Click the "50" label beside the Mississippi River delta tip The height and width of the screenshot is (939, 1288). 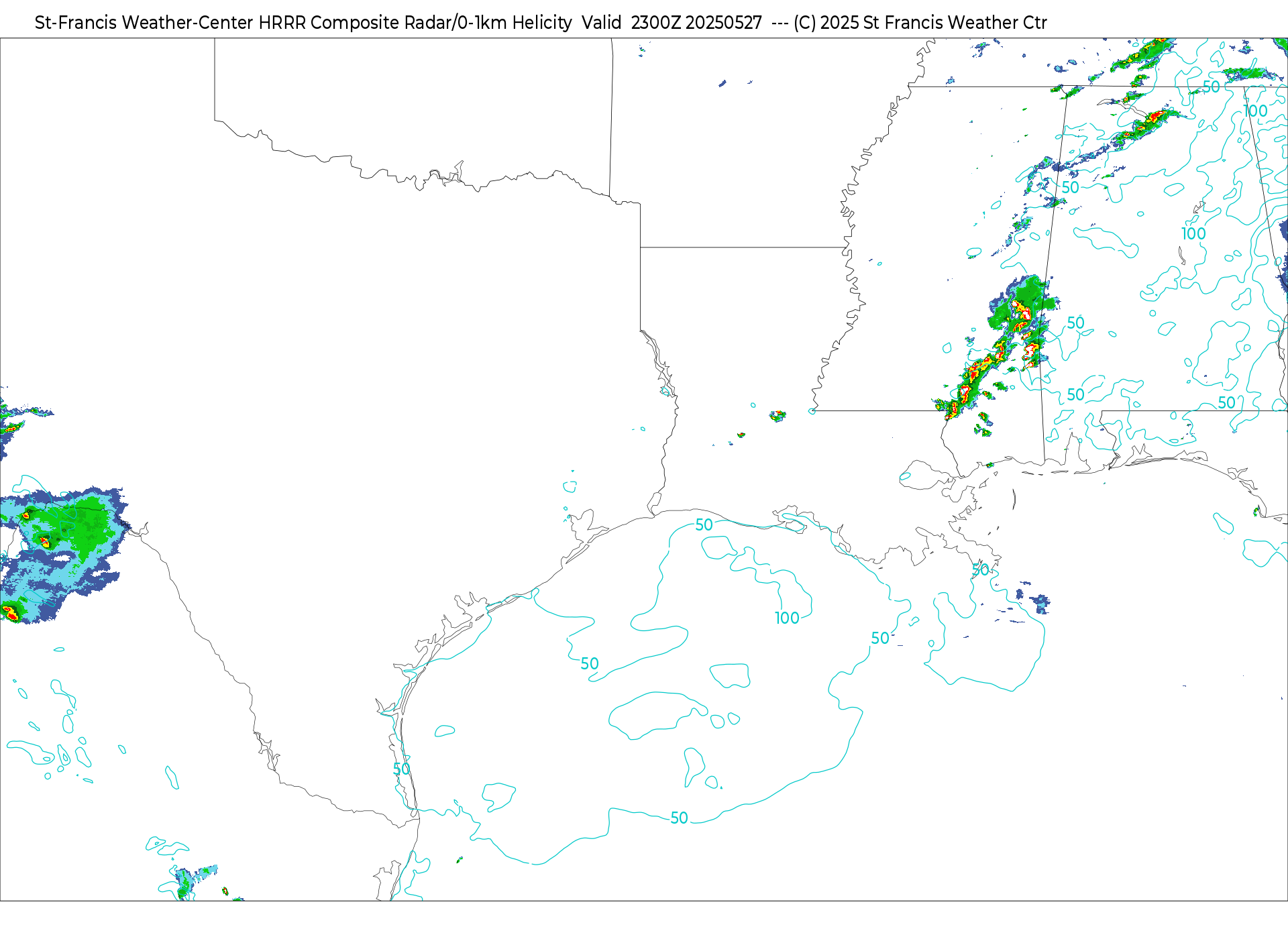point(980,570)
